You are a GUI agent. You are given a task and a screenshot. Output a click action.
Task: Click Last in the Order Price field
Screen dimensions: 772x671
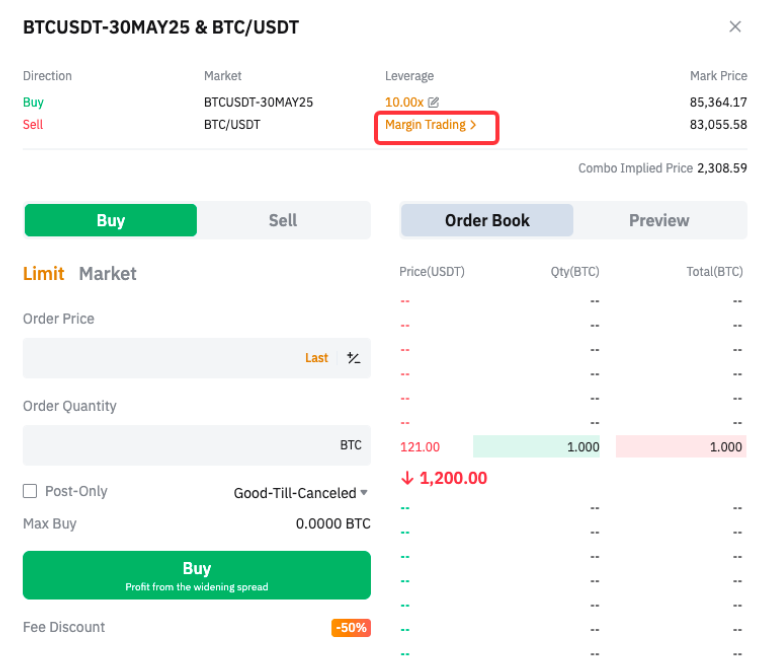[317, 358]
